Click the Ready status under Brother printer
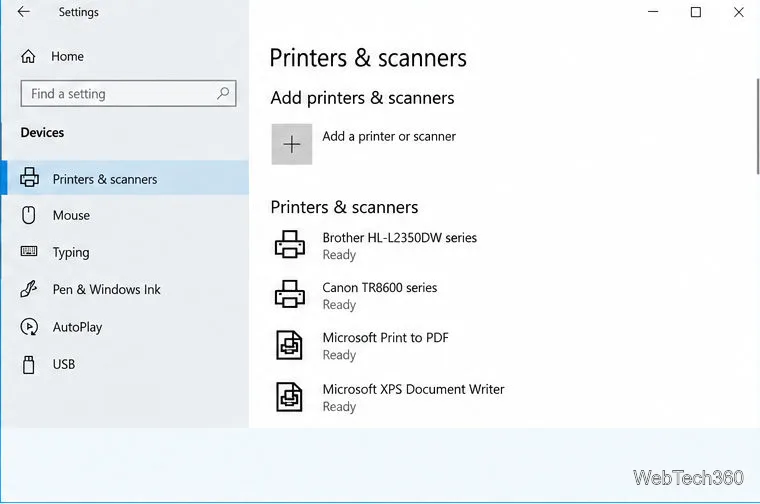Viewport: 760px width, 504px height. pyautogui.click(x=339, y=255)
